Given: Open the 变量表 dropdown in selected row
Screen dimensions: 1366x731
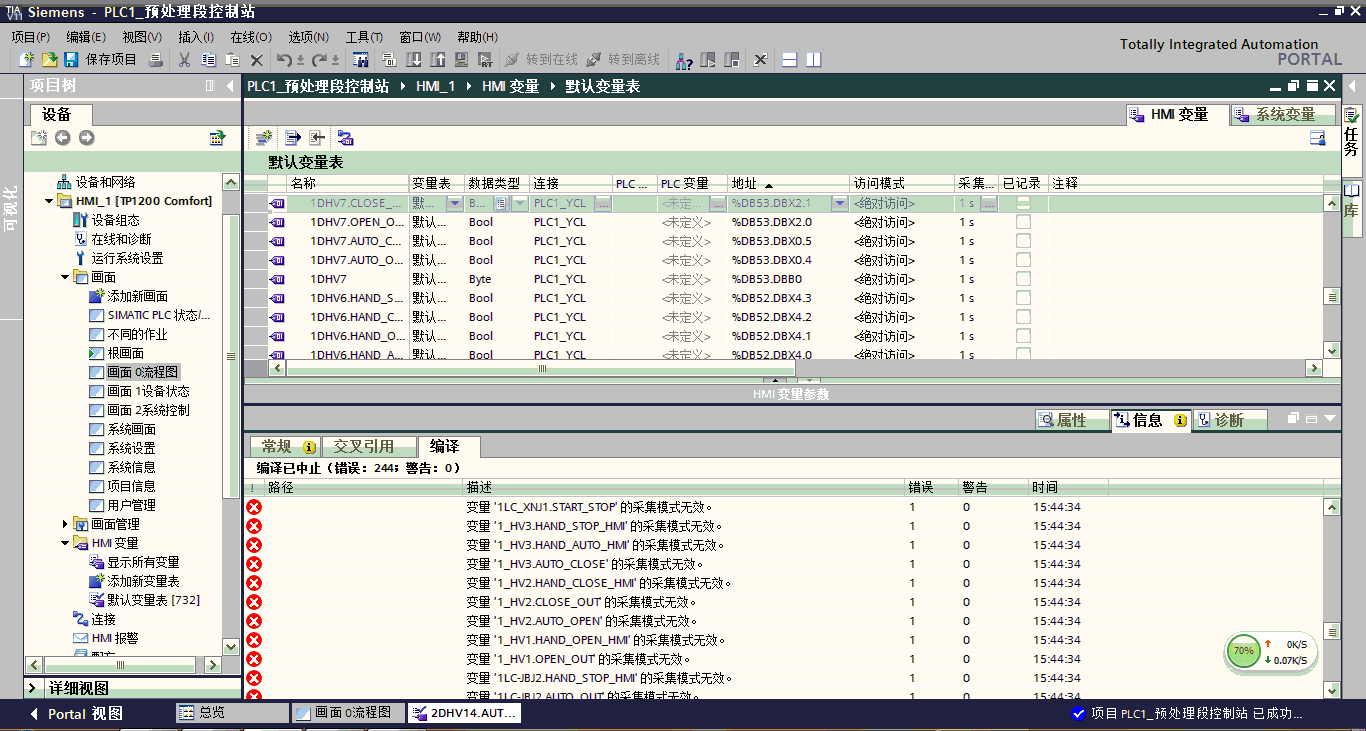Looking at the screenshot, I should (455, 203).
